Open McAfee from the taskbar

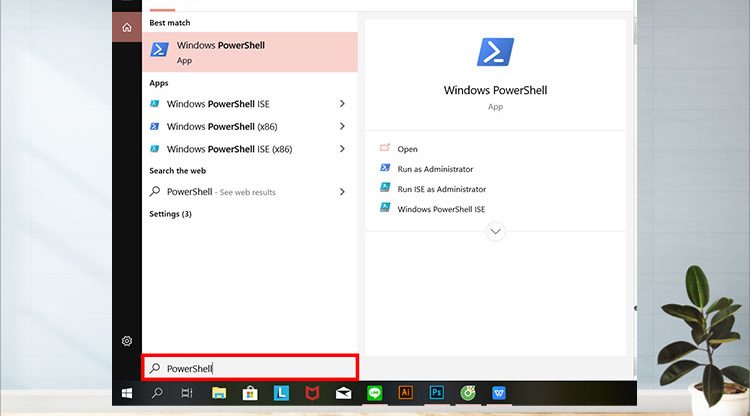312,393
